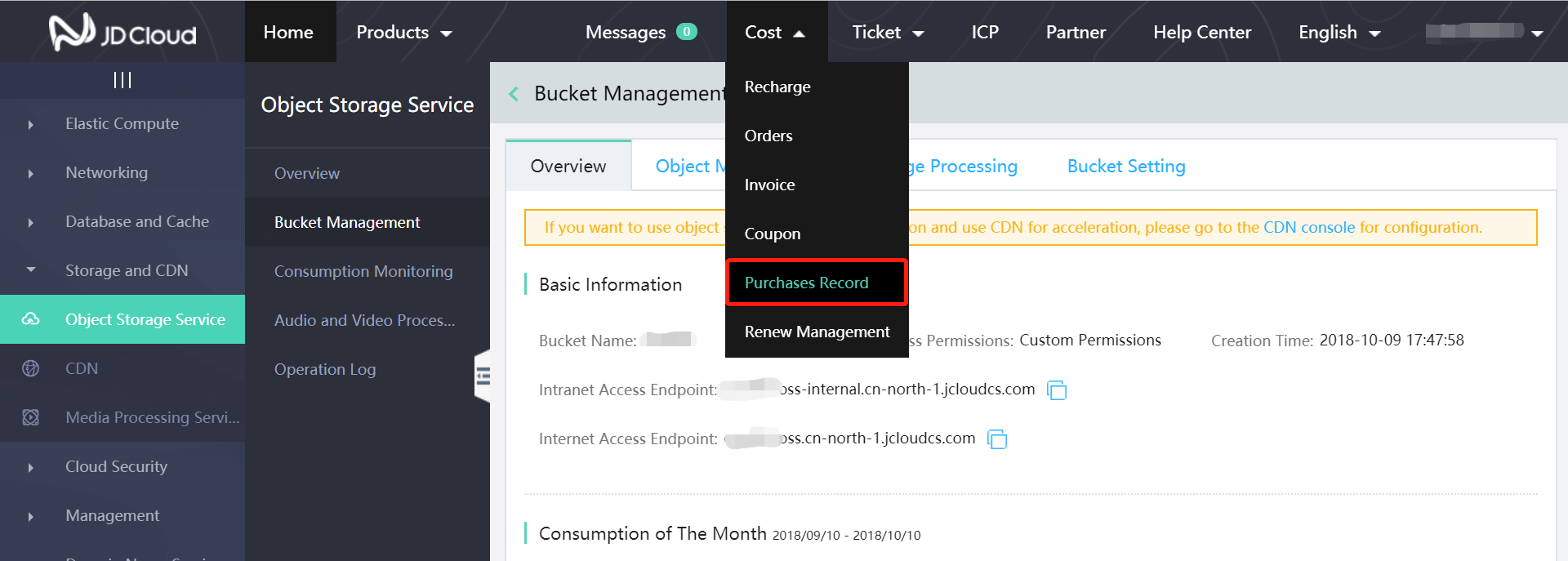Select Invoice from Cost menu
This screenshot has width=1568, height=561.
coord(817,185)
